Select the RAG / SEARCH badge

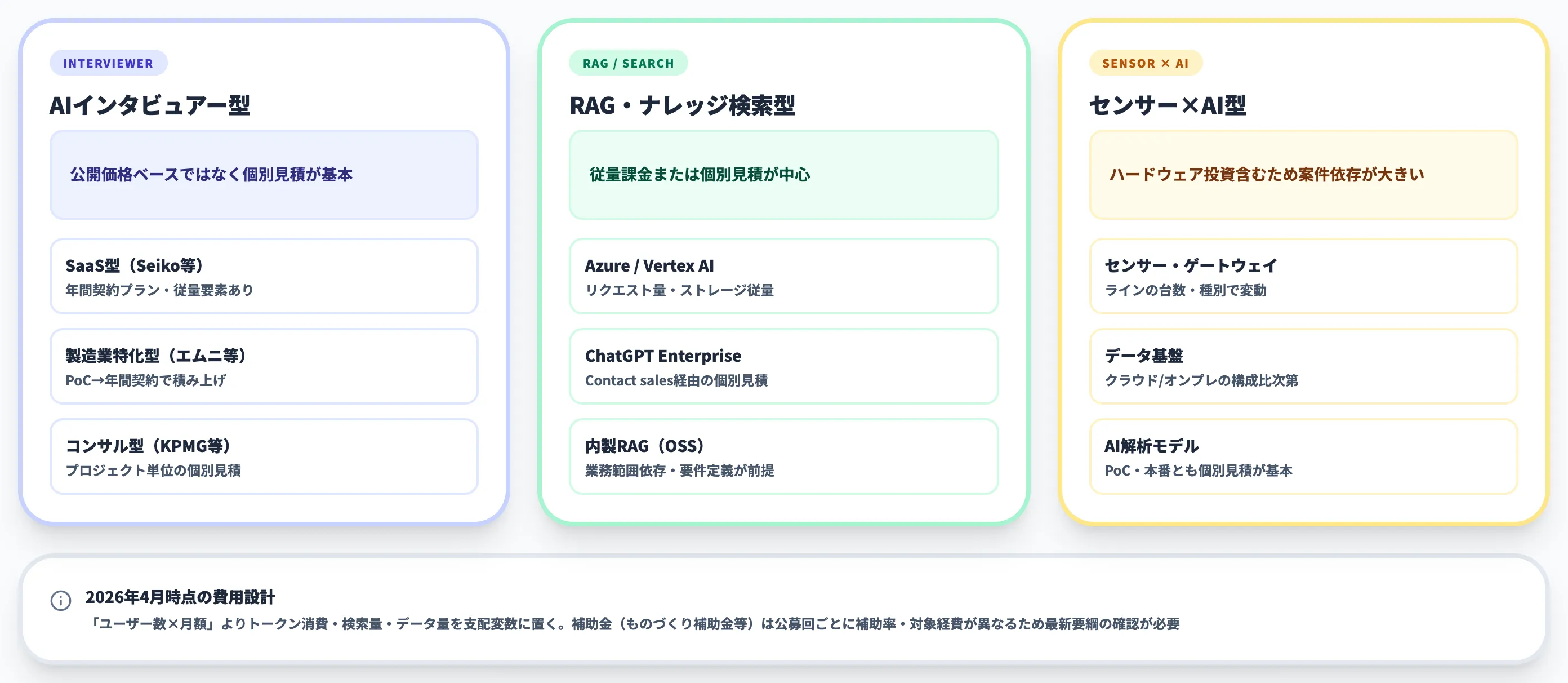[x=627, y=63]
